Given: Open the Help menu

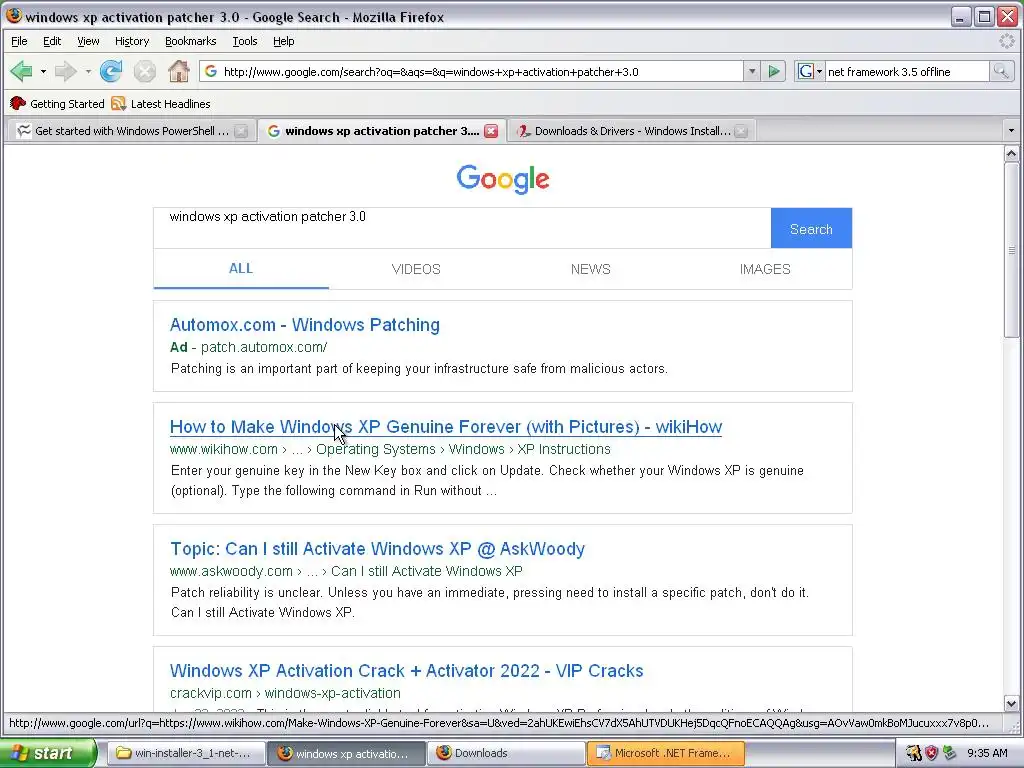Looking at the screenshot, I should click(283, 41).
